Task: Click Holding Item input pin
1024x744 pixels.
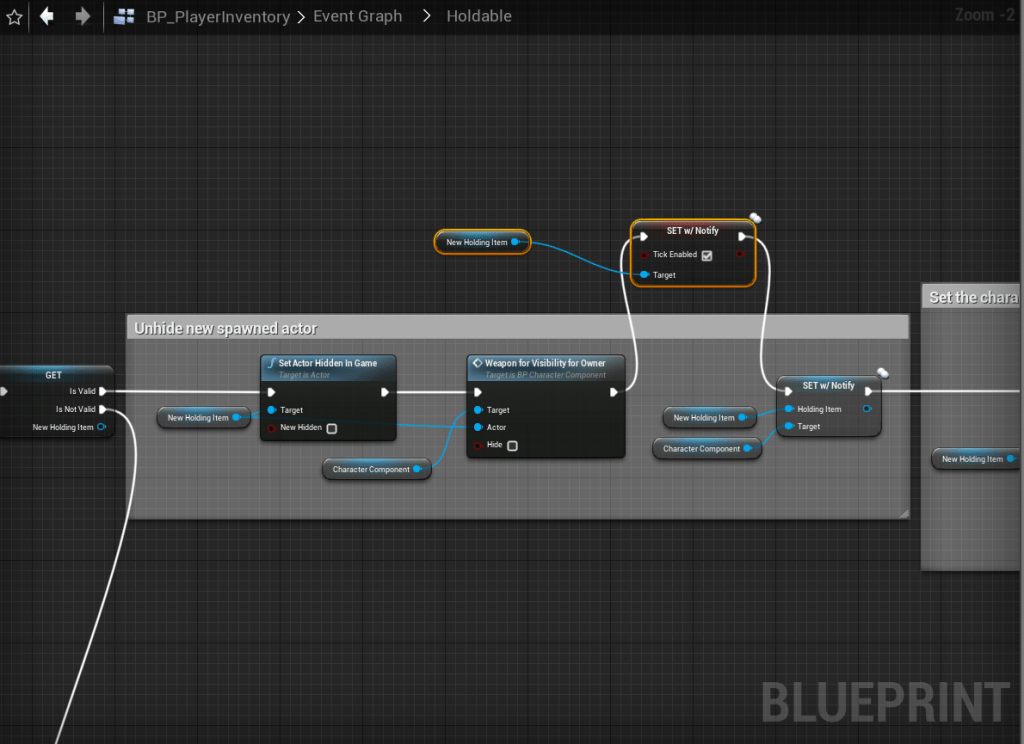Action: (789, 409)
